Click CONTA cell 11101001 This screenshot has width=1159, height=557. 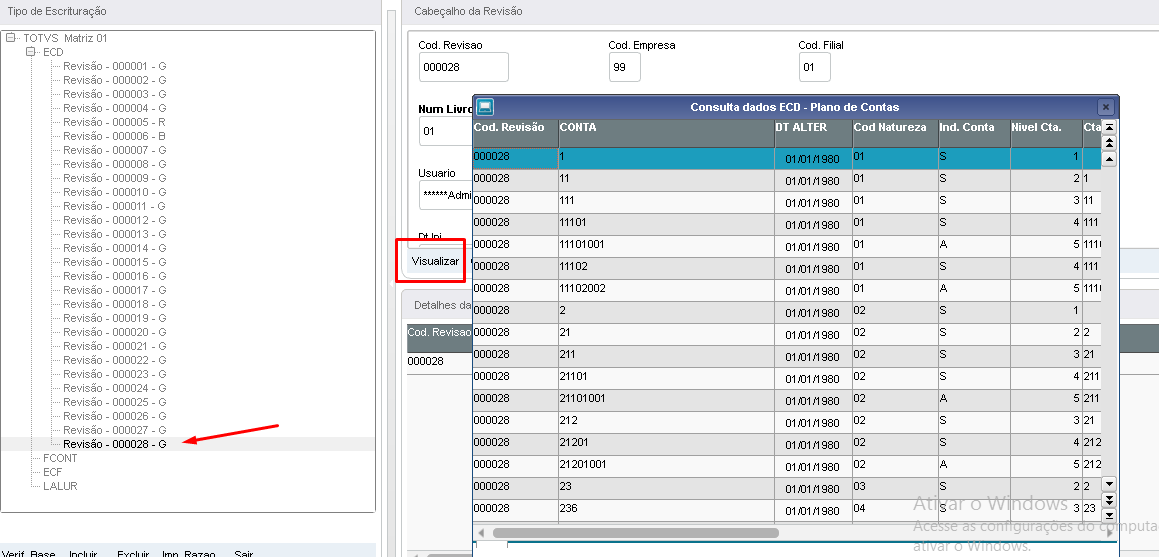[x=667, y=247]
